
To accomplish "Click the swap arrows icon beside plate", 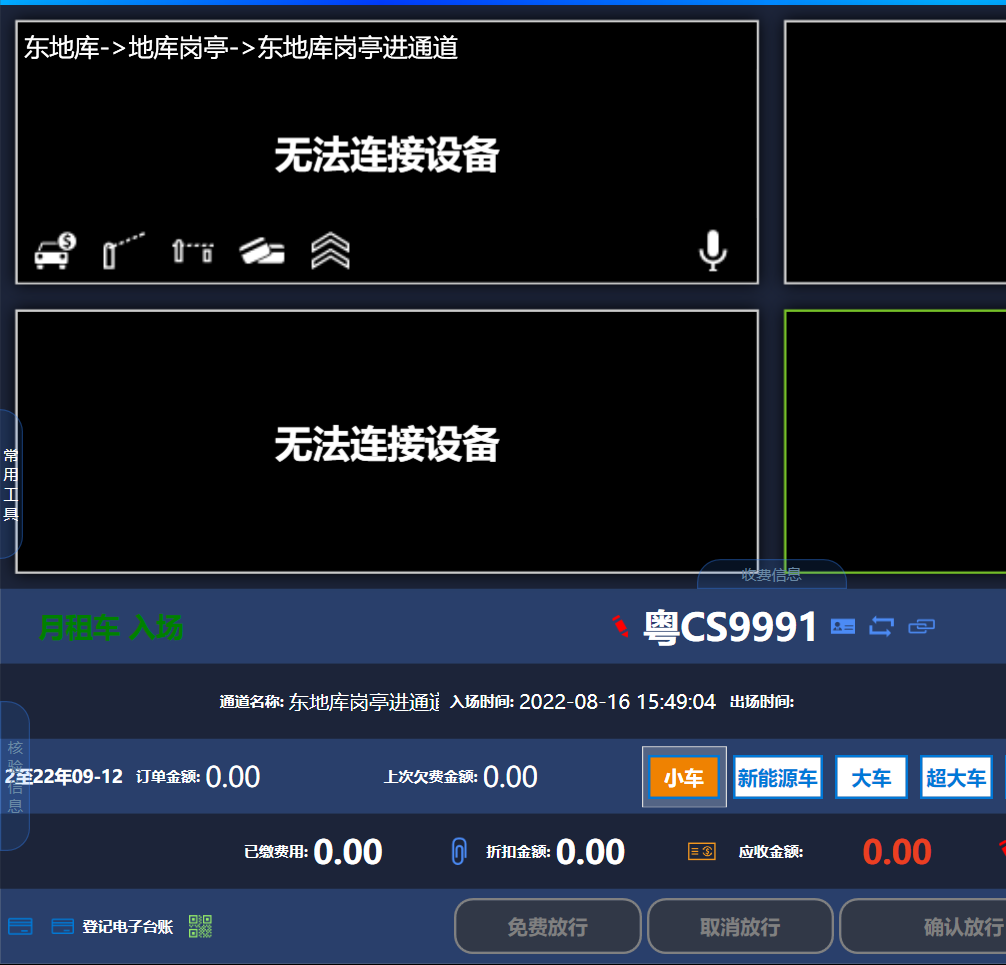I will [882, 626].
